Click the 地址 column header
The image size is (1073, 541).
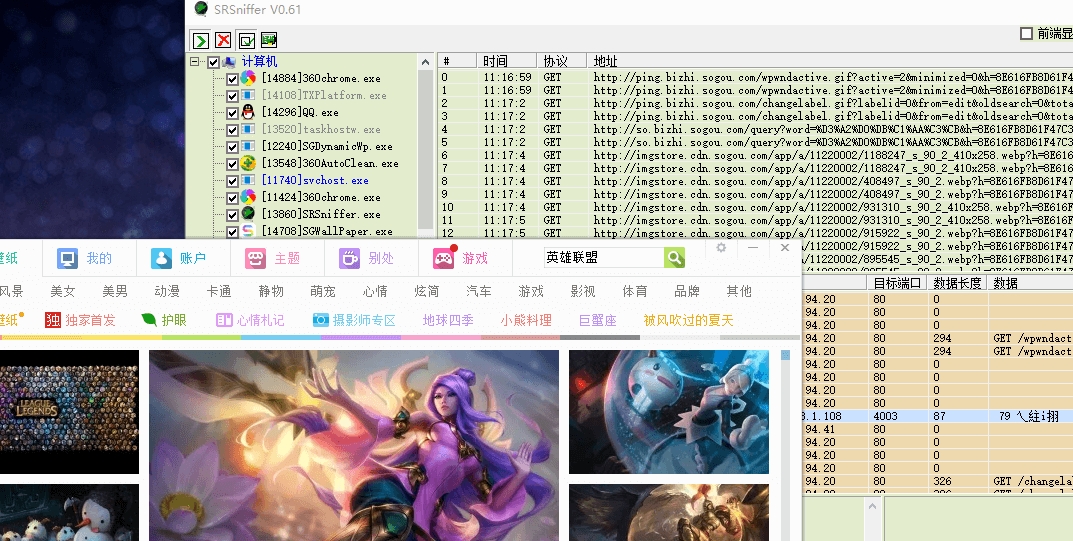pos(830,61)
